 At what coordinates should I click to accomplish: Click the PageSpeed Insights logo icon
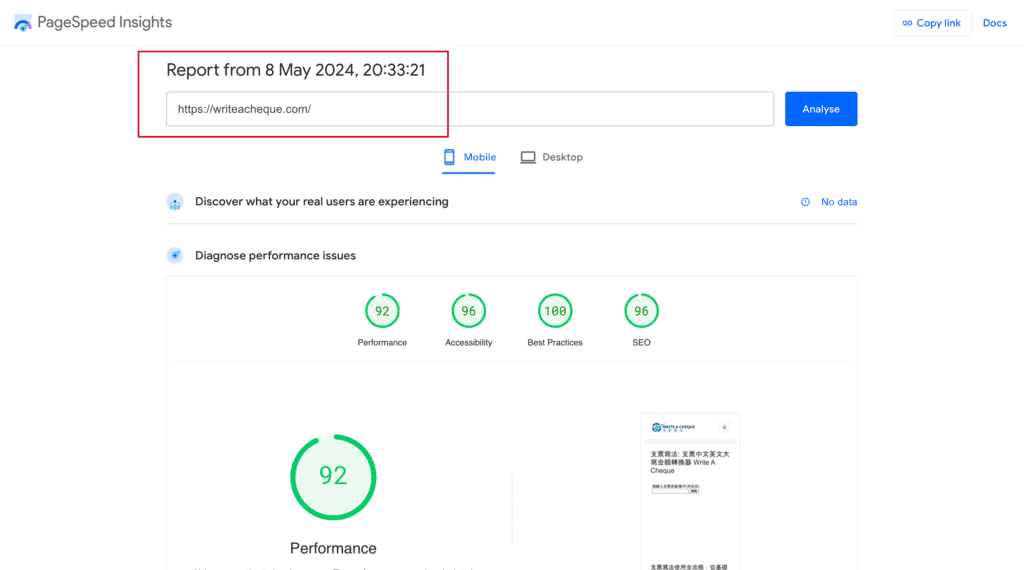pos(23,23)
